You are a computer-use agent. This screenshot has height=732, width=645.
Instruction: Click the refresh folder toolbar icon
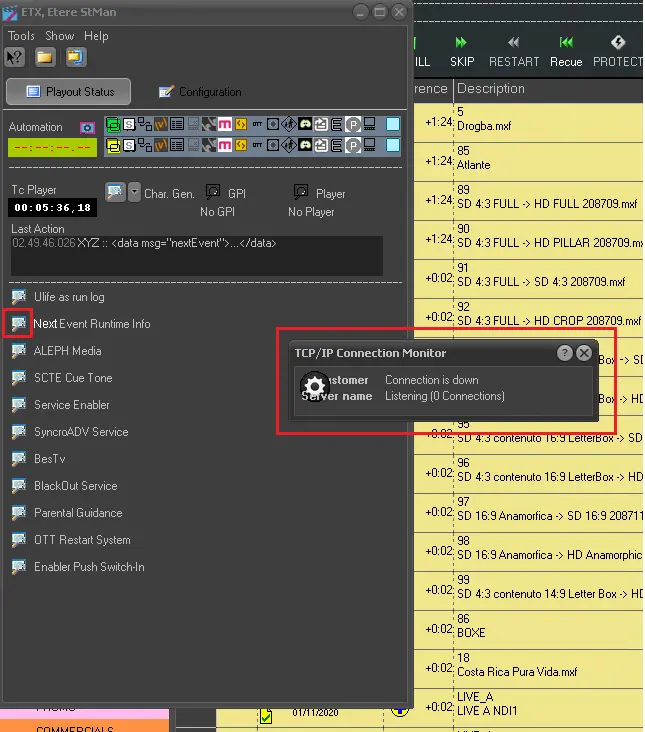pos(75,57)
